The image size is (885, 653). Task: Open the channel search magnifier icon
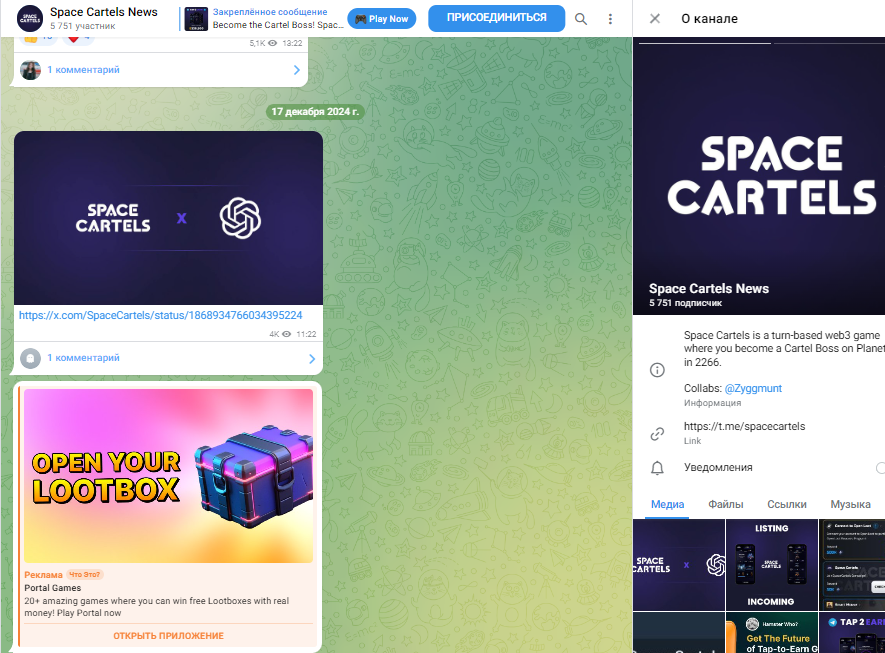[581, 19]
